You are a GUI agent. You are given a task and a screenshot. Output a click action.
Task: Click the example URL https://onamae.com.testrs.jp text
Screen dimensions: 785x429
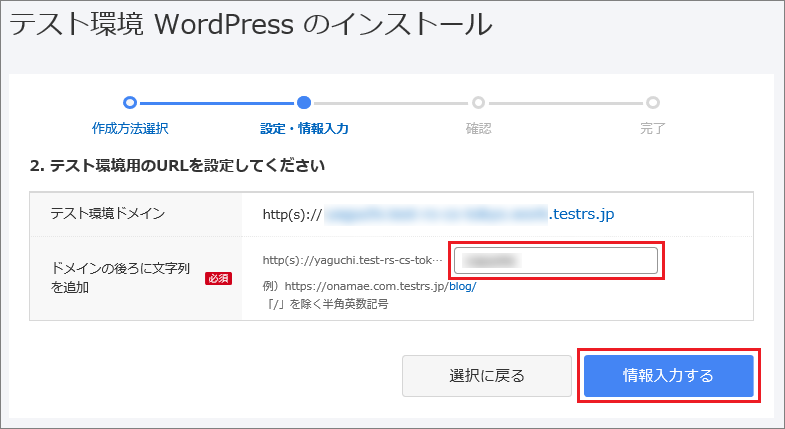pos(366,286)
